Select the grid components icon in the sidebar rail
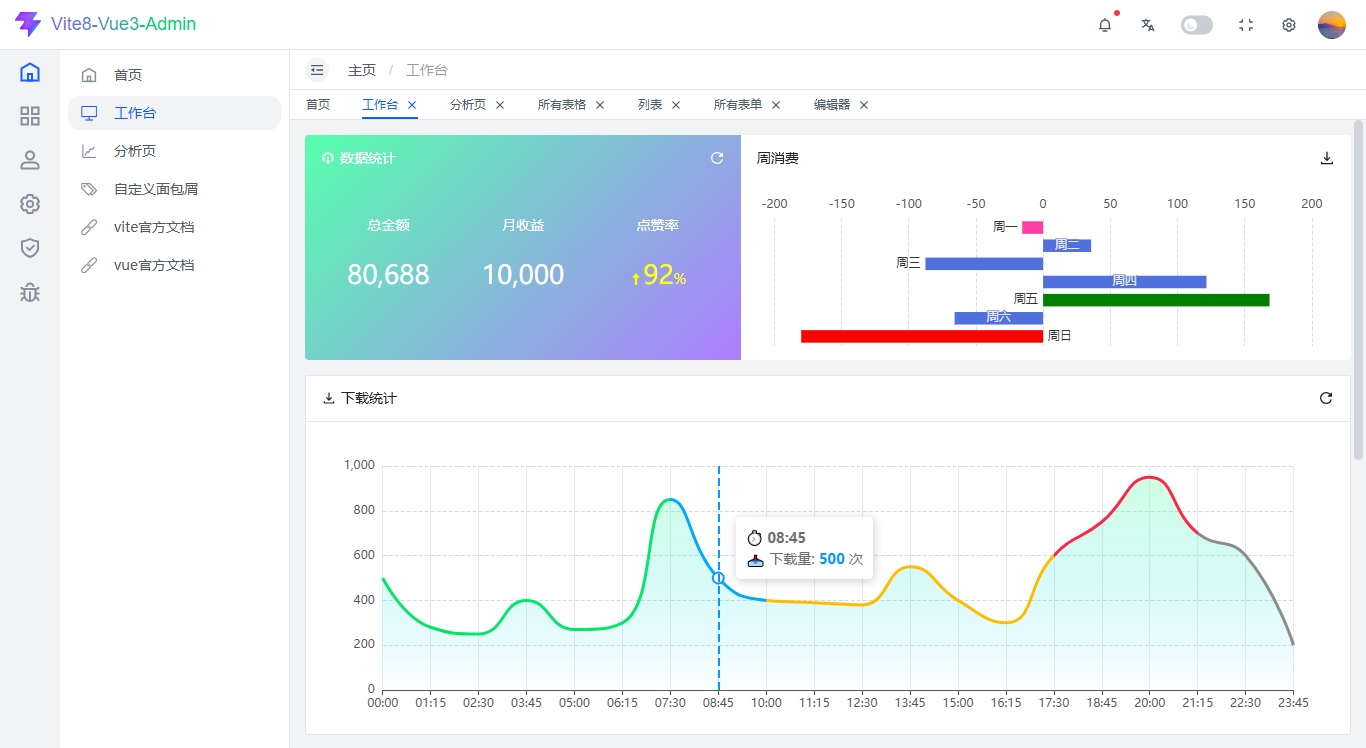 pyautogui.click(x=30, y=116)
